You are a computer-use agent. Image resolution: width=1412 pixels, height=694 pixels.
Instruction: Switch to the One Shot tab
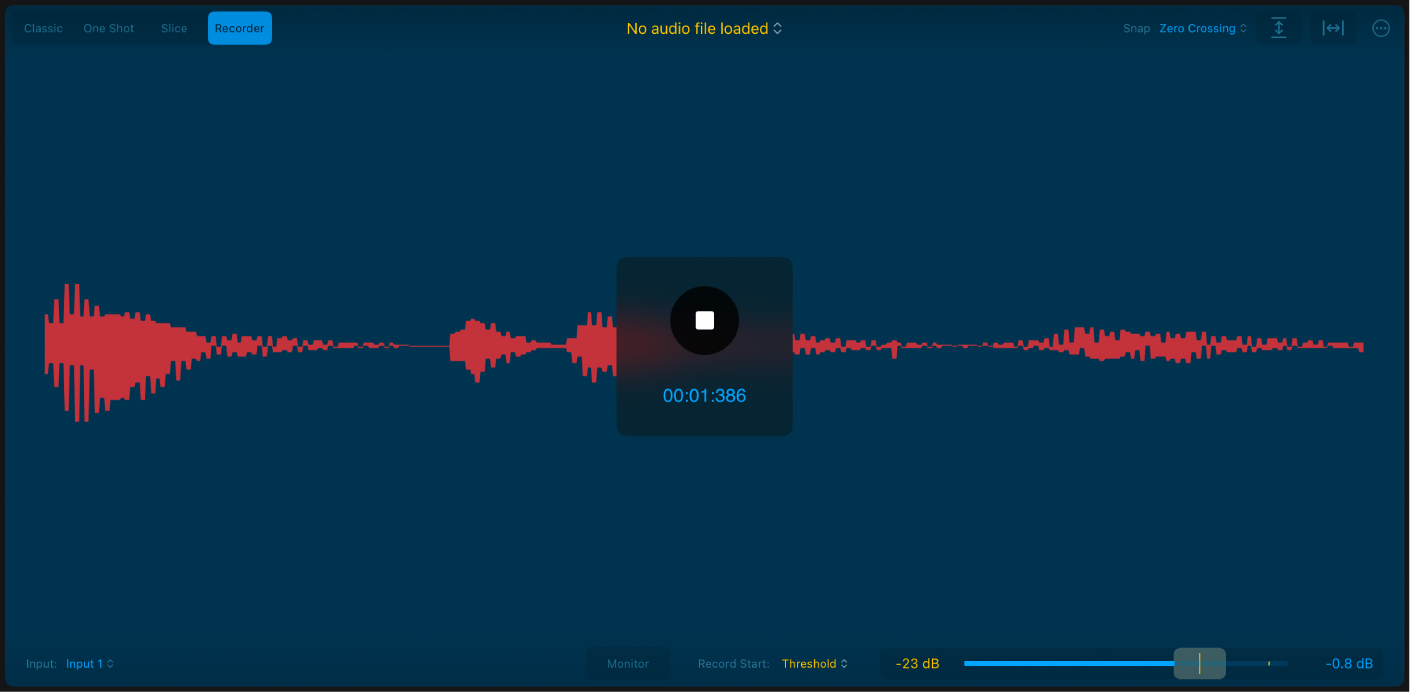(x=108, y=28)
